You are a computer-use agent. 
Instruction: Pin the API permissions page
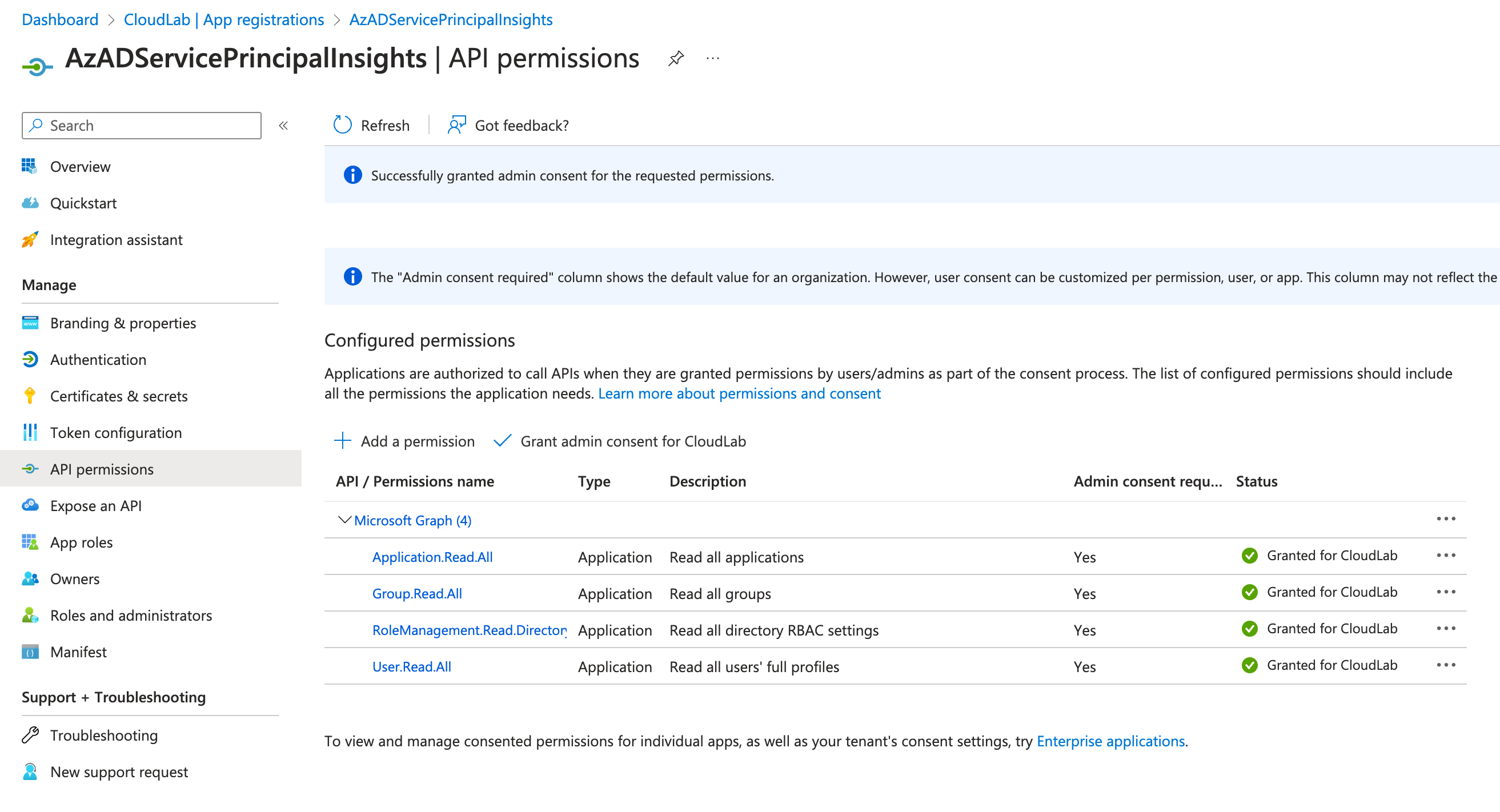click(x=676, y=58)
